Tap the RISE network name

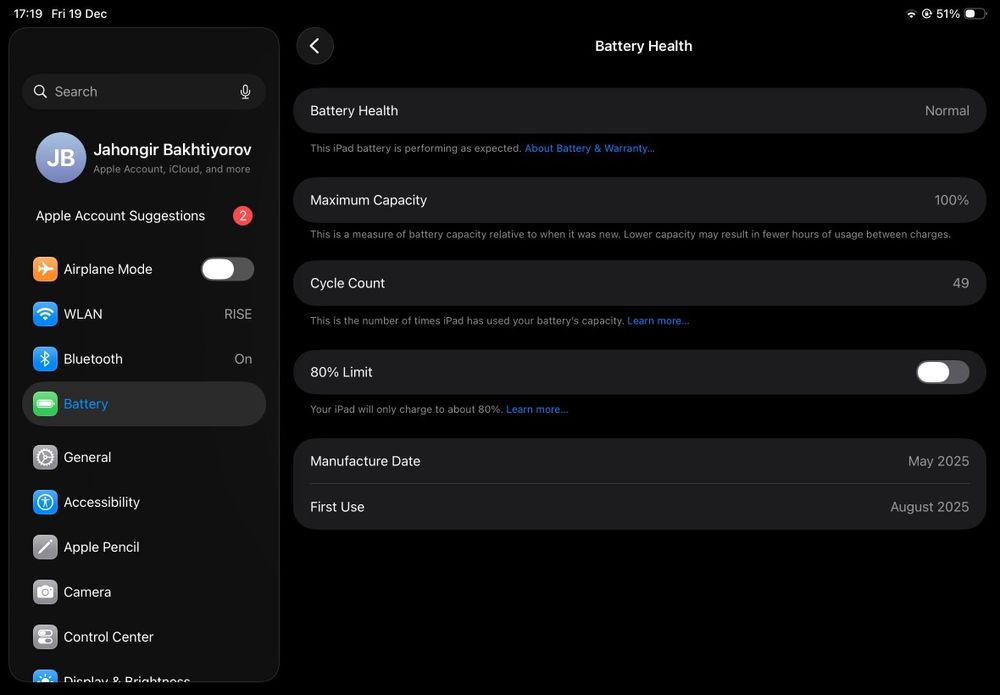click(x=238, y=314)
